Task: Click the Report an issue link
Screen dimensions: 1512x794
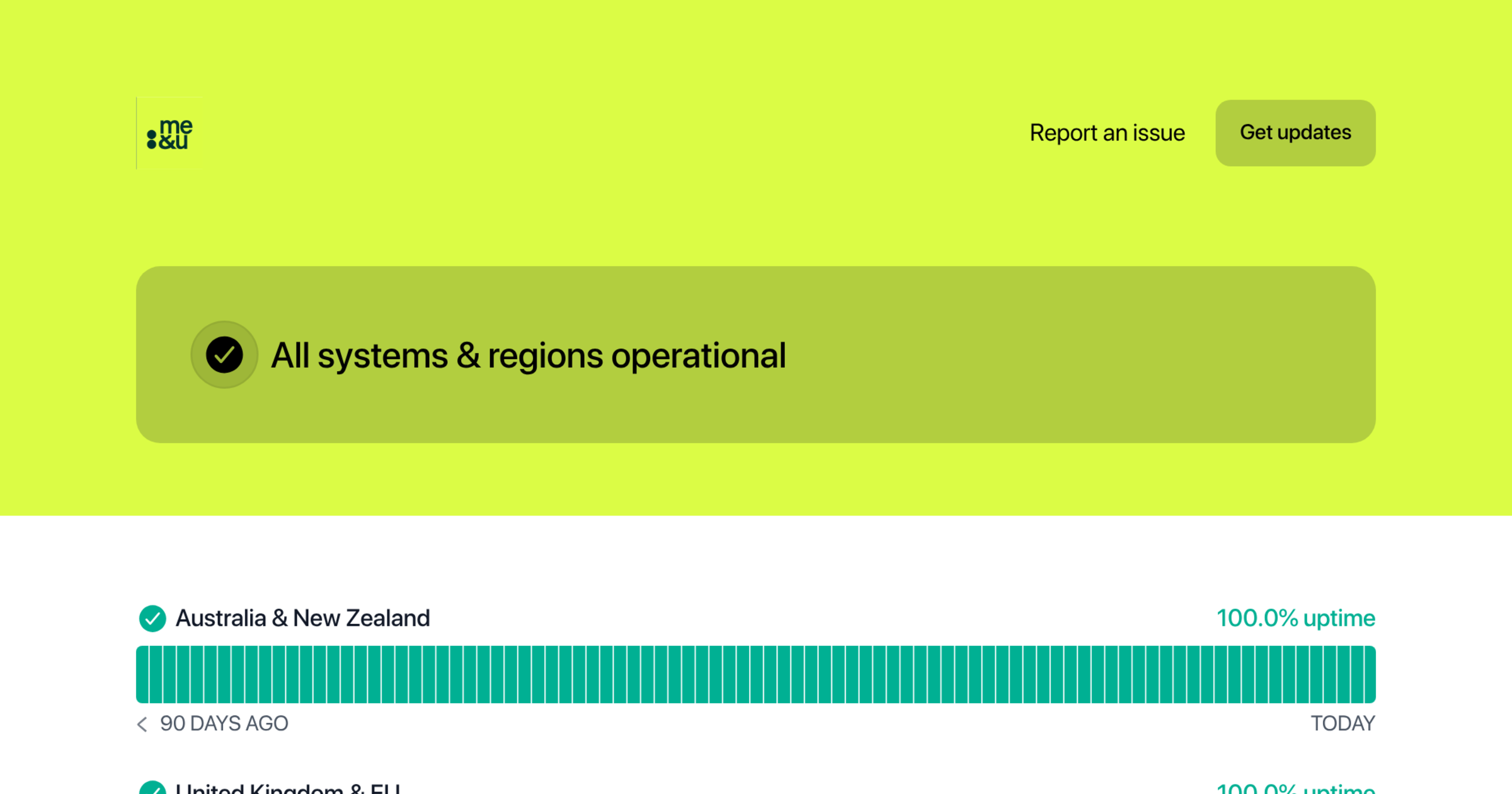Action: pyautogui.click(x=1107, y=133)
